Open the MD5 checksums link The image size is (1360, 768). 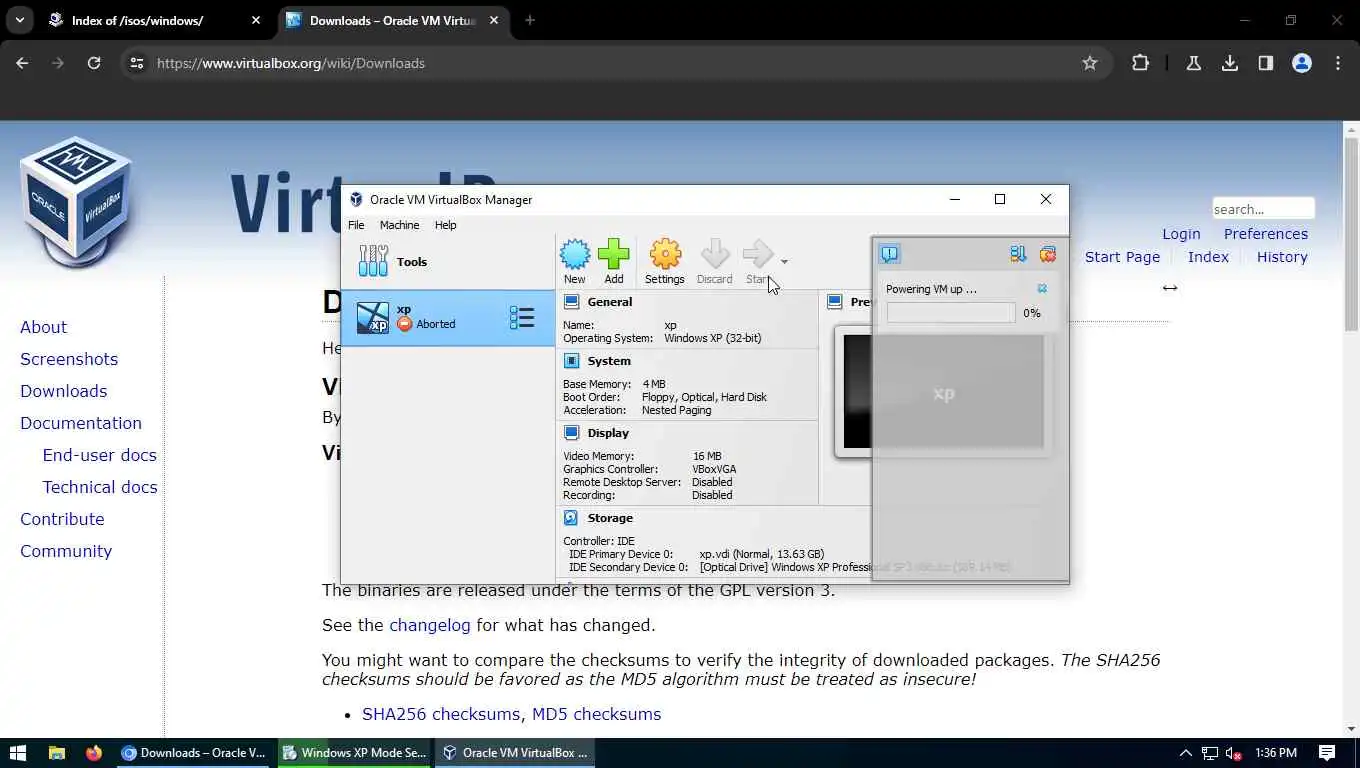click(x=596, y=714)
